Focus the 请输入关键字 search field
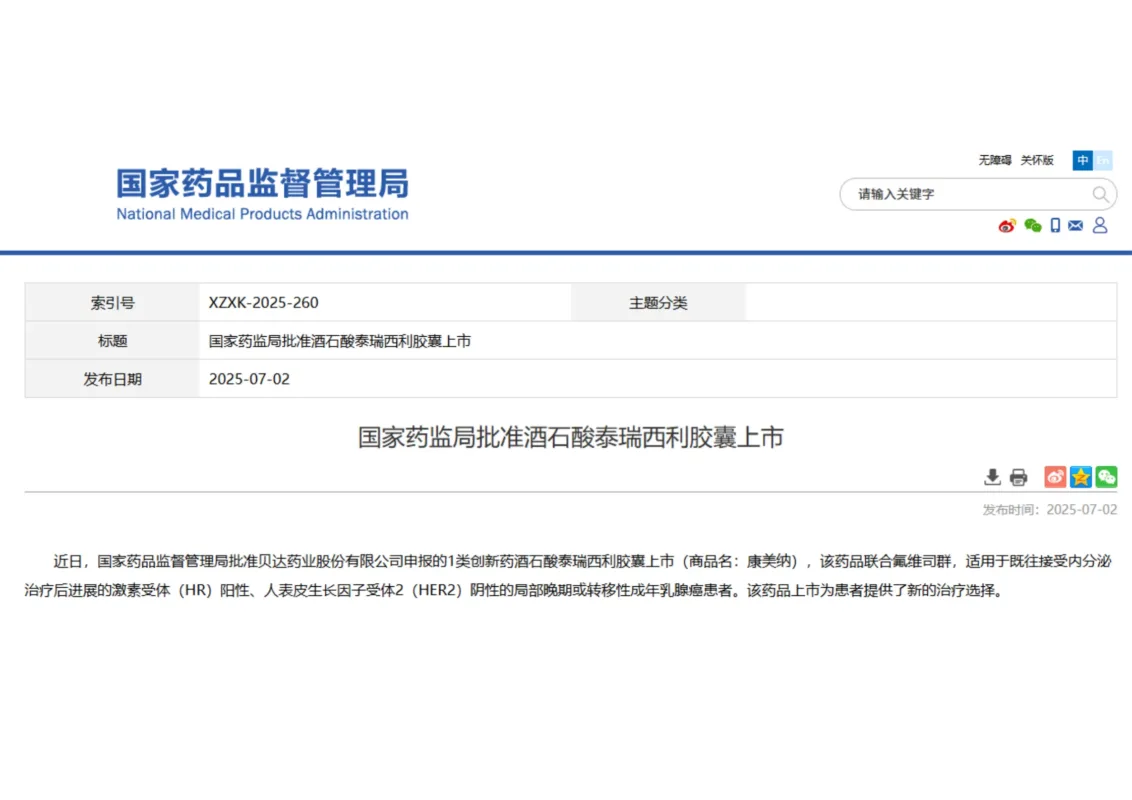The height and width of the screenshot is (800, 1132). pos(960,194)
